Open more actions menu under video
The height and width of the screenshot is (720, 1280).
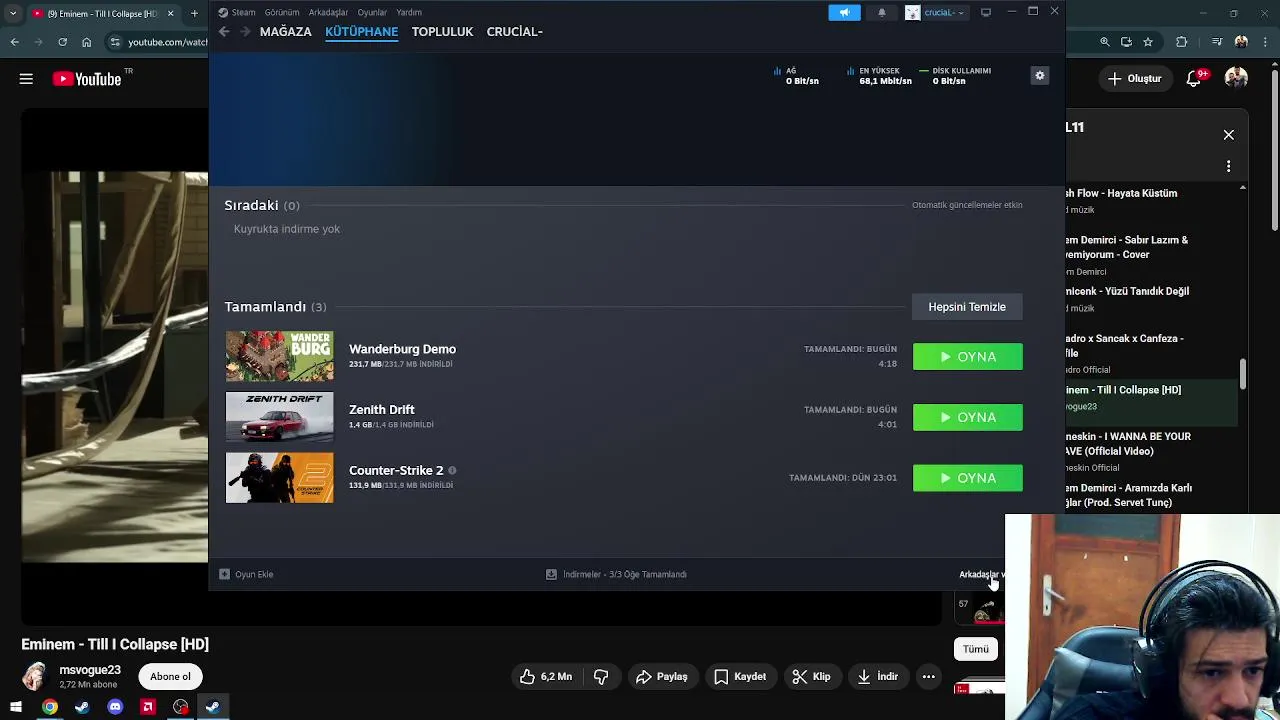928,677
